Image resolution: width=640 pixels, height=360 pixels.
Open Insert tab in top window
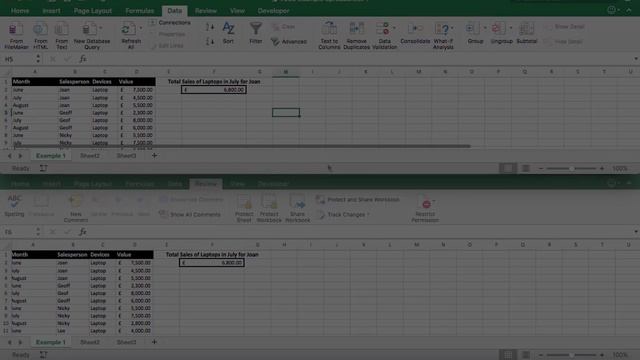click(x=51, y=11)
